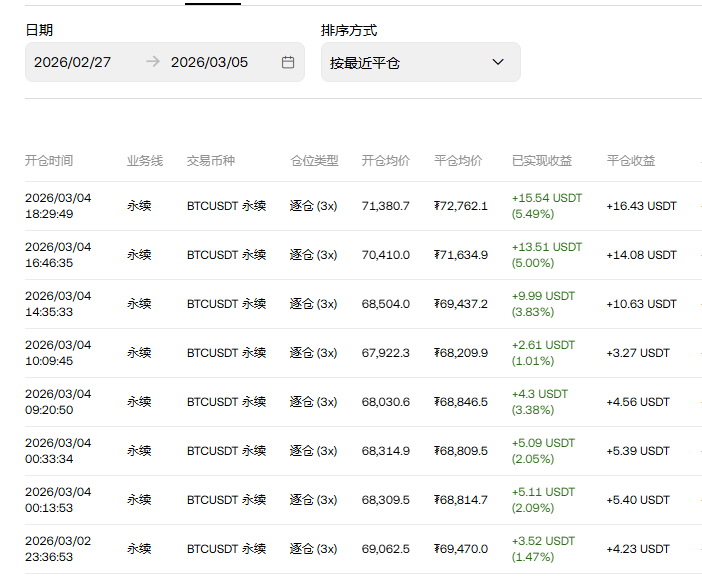Click close price 68,809.5

click(461, 451)
